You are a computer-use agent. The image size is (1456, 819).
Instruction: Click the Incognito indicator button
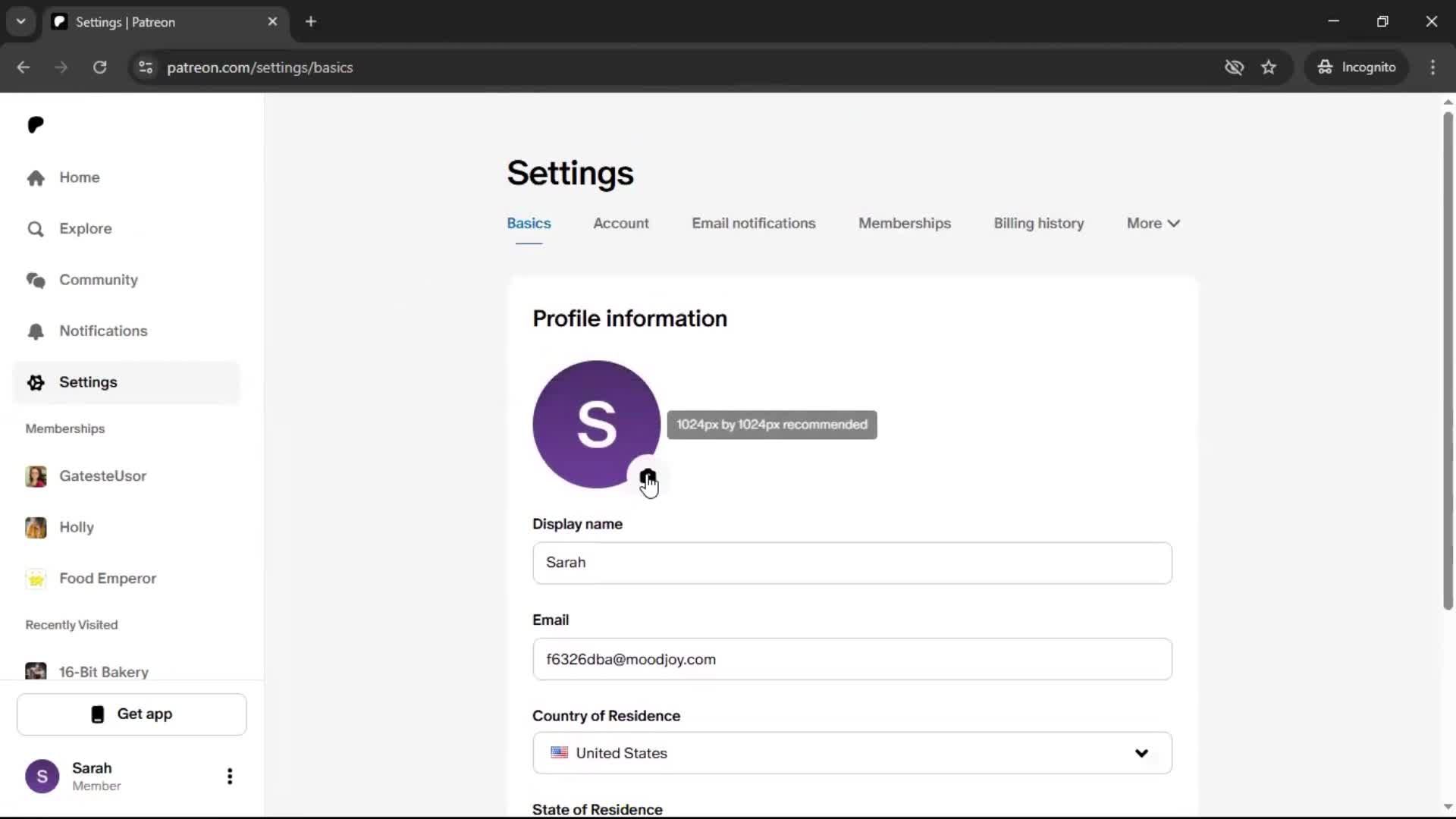click(x=1357, y=67)
